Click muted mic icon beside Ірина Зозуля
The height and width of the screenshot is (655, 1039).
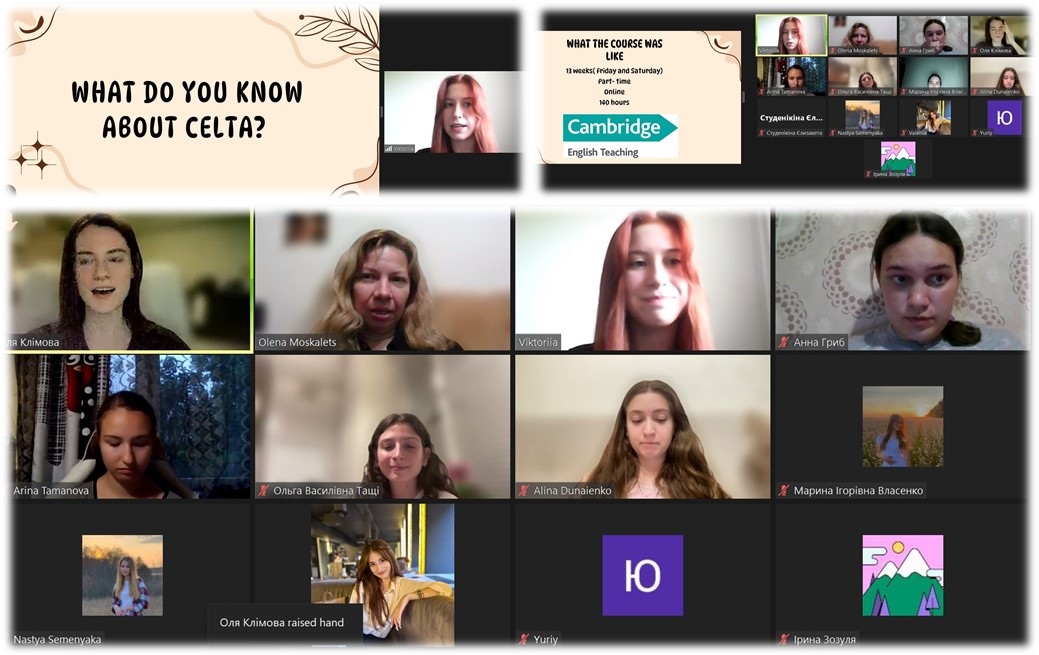pos(785,639)
